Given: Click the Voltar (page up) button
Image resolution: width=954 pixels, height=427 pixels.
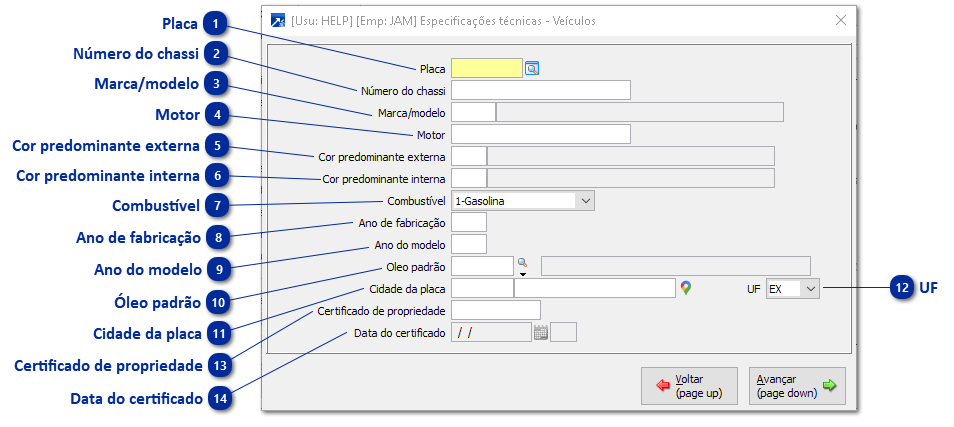Looking at the screenshot, I should pyautogui.click(x=689, y=386).
